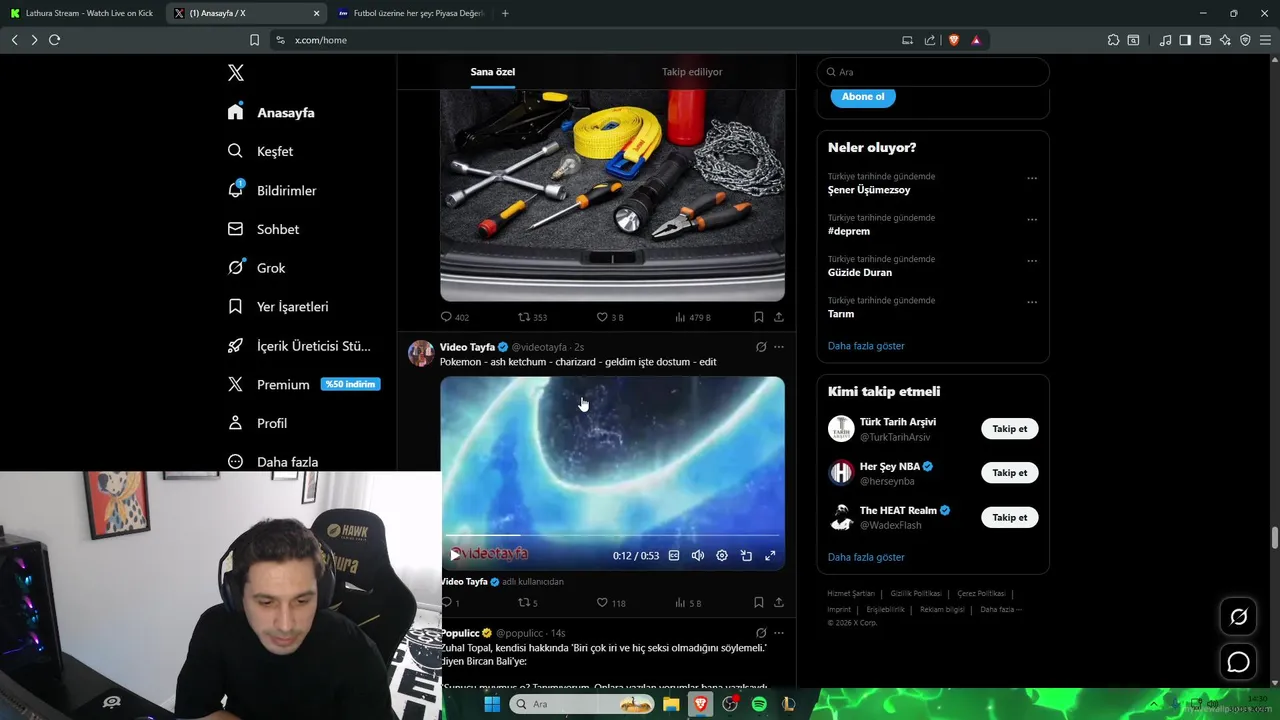This screenshot has width=1280, height=720.
Task: Open Grok from the sidebar
Action: (x=256, y=268)
